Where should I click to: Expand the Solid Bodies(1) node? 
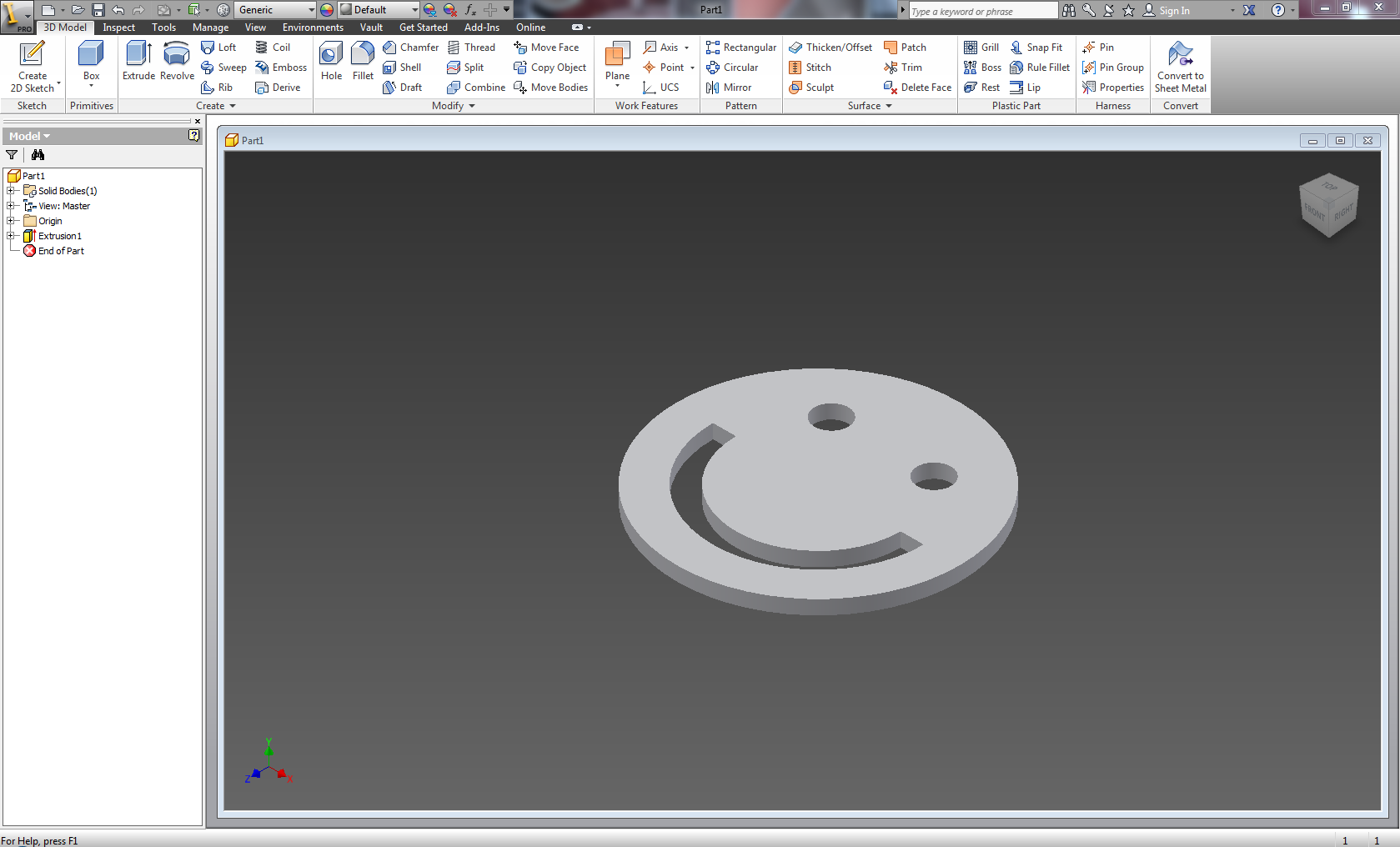[x=12, y=191]
